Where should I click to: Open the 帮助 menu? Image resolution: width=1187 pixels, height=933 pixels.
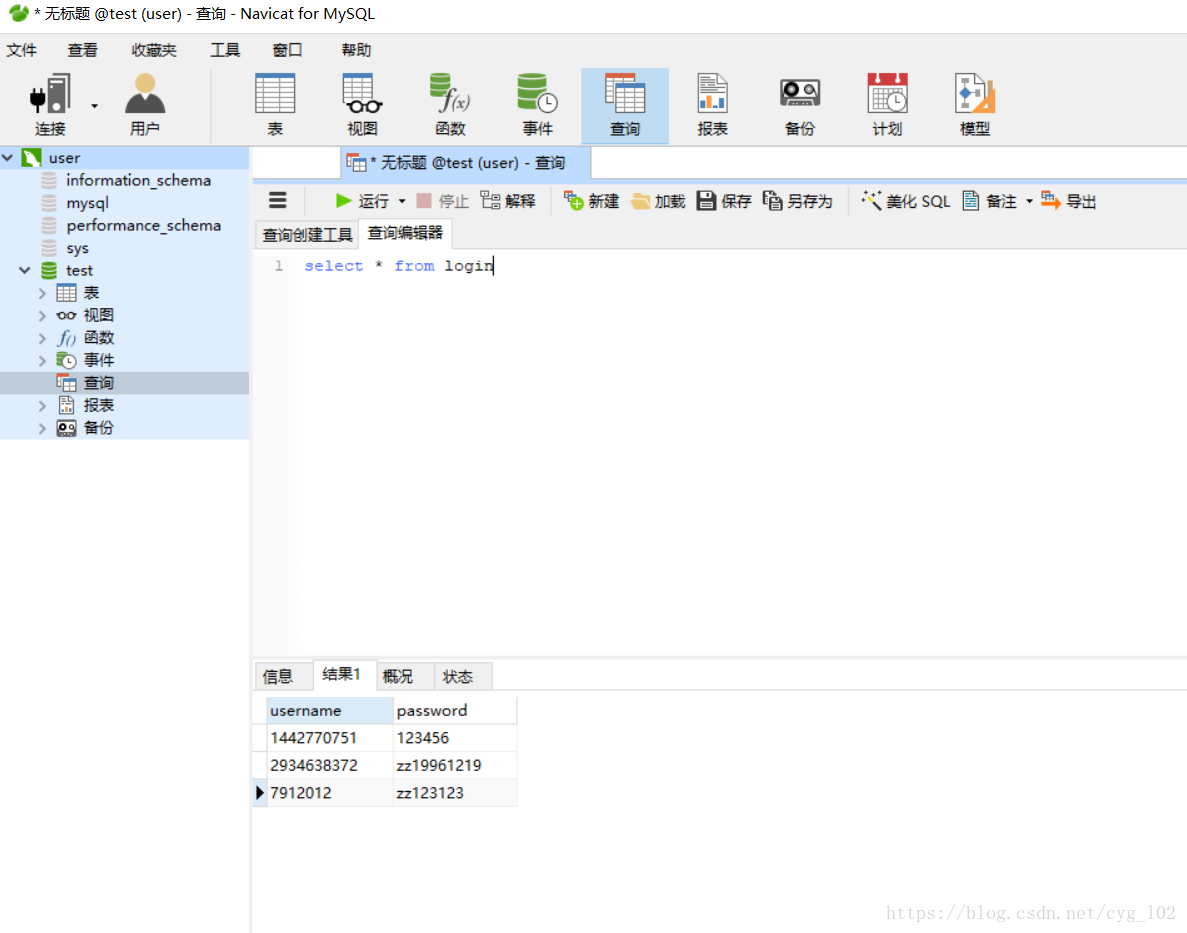click(356, 50)
